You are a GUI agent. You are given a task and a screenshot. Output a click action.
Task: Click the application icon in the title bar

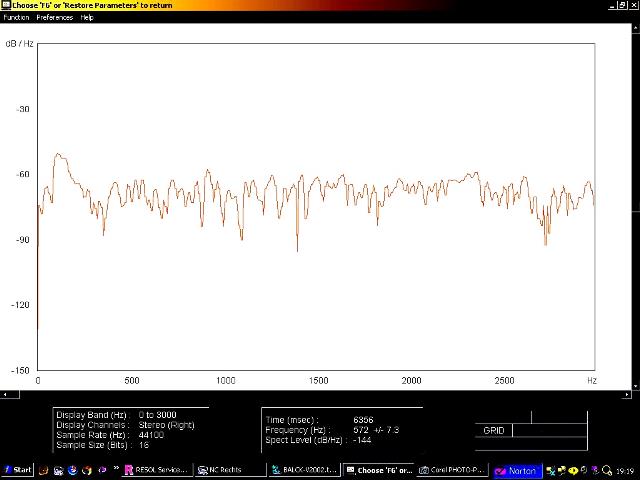click(6, 5)
